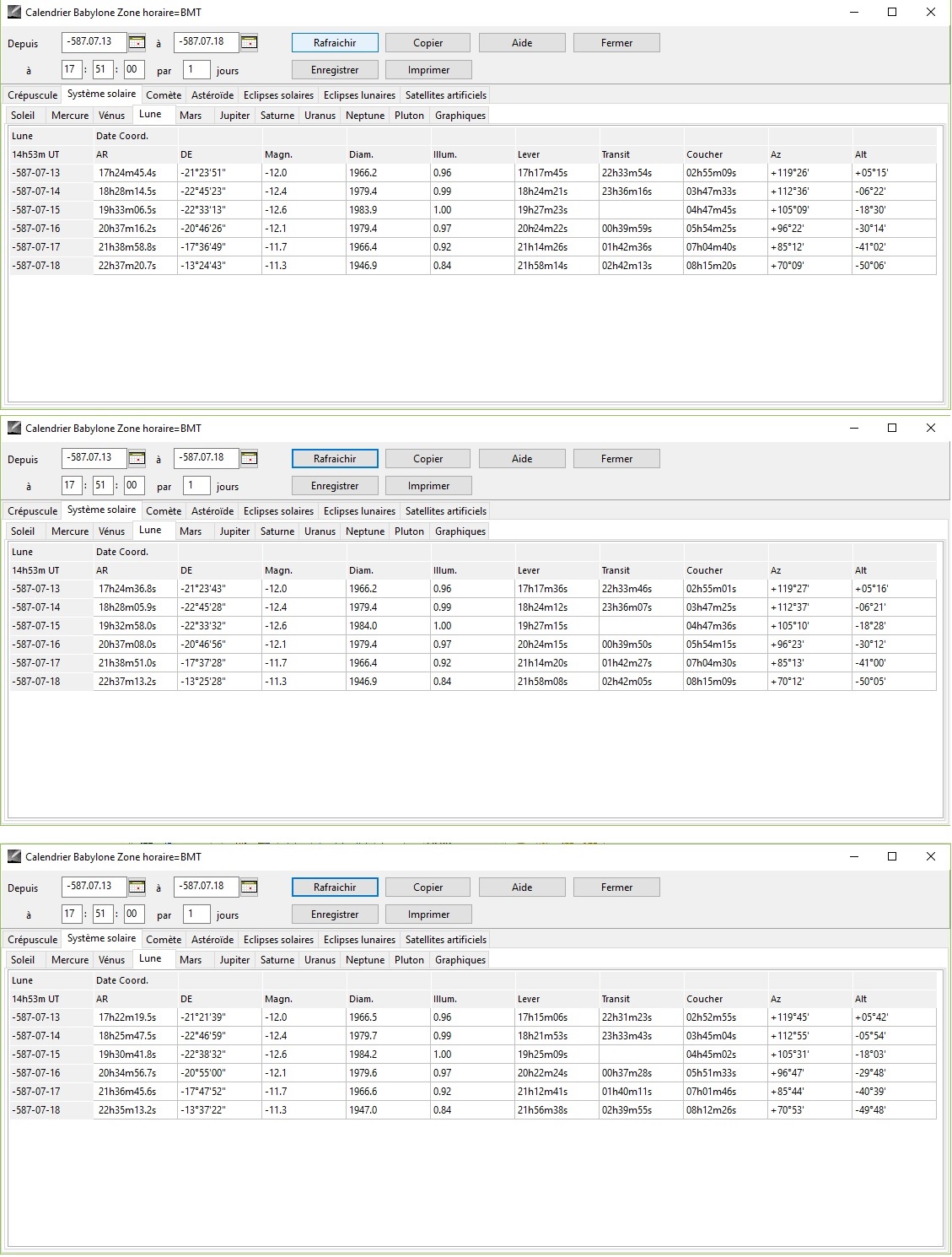Click Copier in the top window
952x1257 pixels.
(428, 42)
